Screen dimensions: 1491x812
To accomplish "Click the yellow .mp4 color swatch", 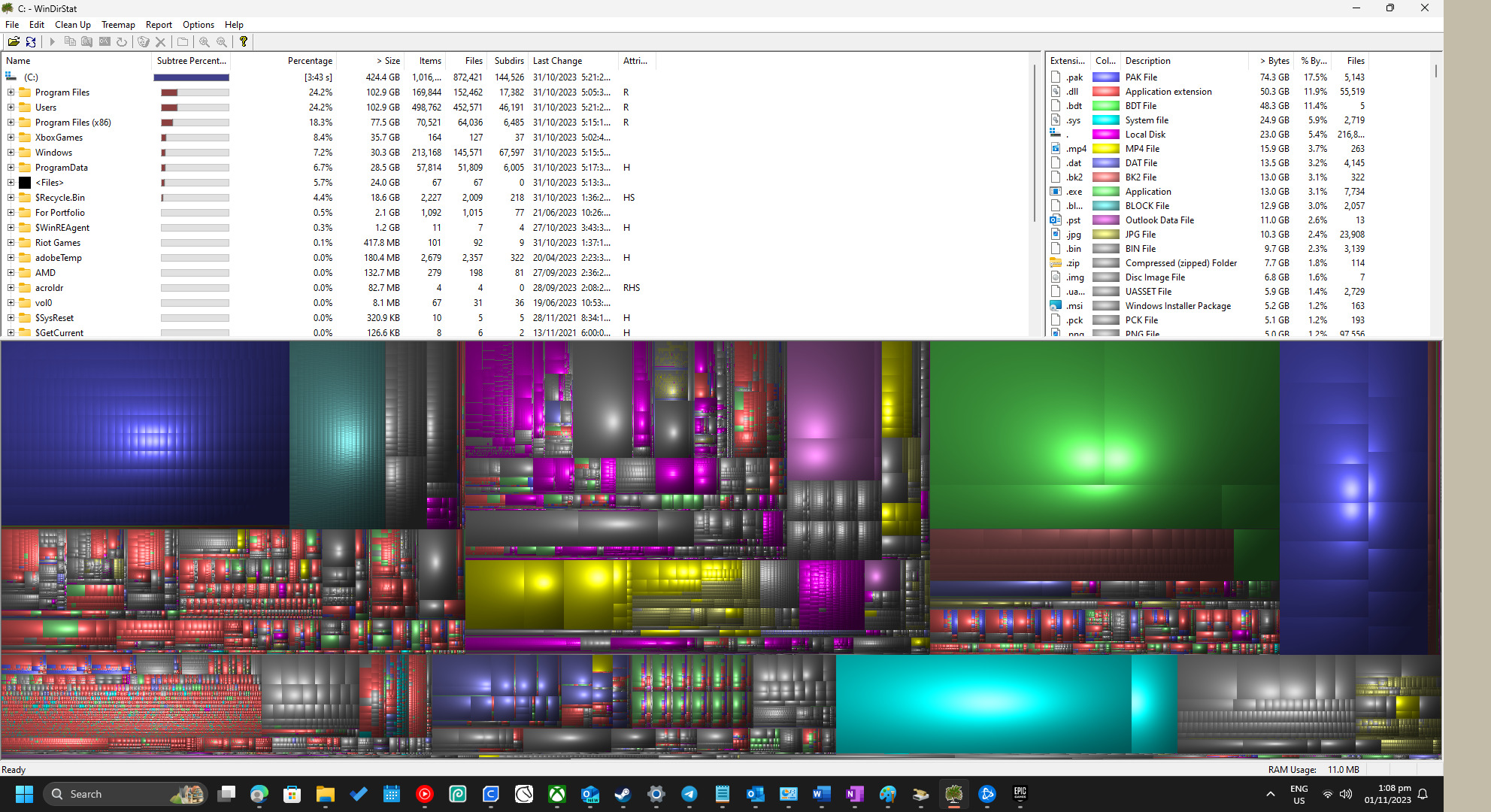I will 1106,149.
